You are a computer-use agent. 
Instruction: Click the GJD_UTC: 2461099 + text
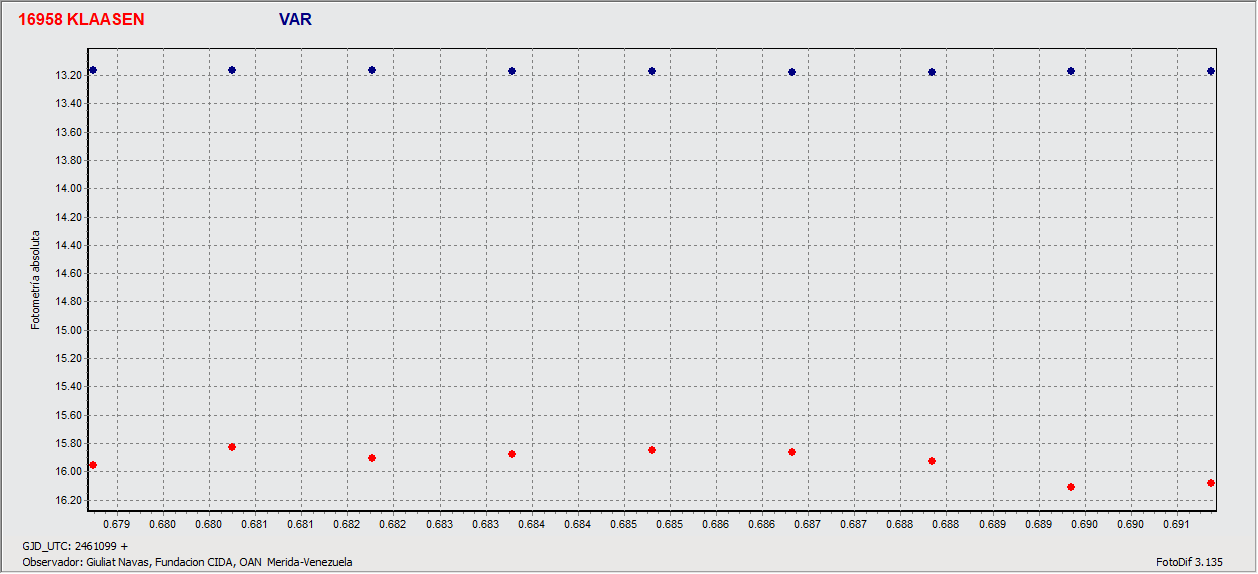pyautogui.click(x=75, y=546)
